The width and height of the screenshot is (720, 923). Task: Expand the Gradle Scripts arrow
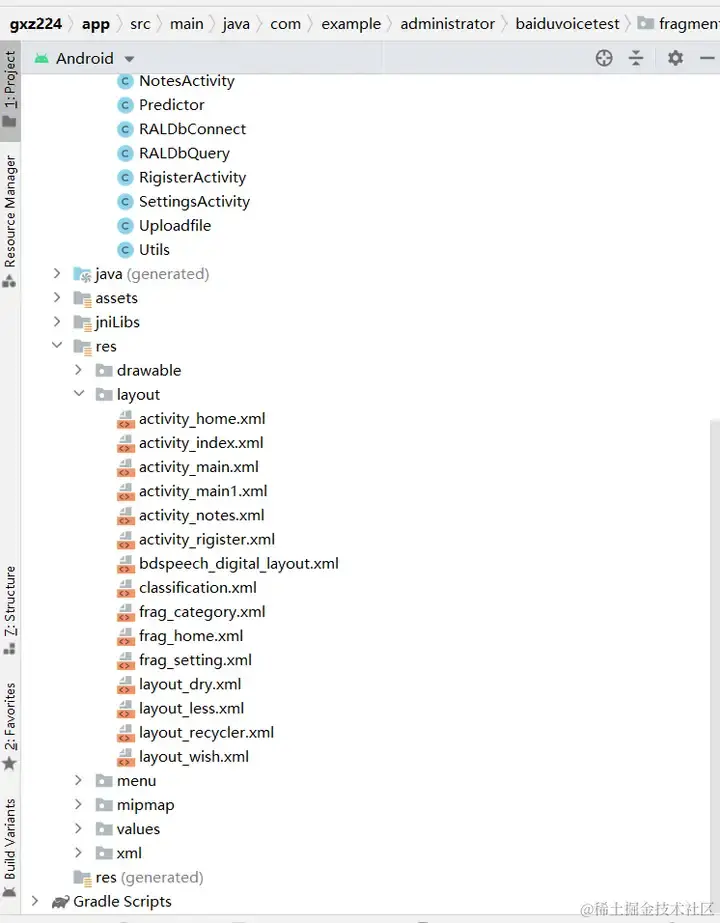(35, 901)
